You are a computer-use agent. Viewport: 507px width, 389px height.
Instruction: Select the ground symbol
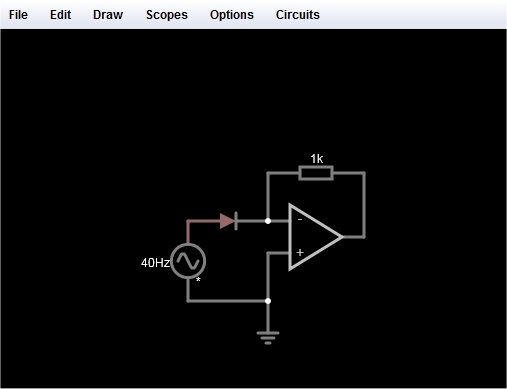(268, 337)
